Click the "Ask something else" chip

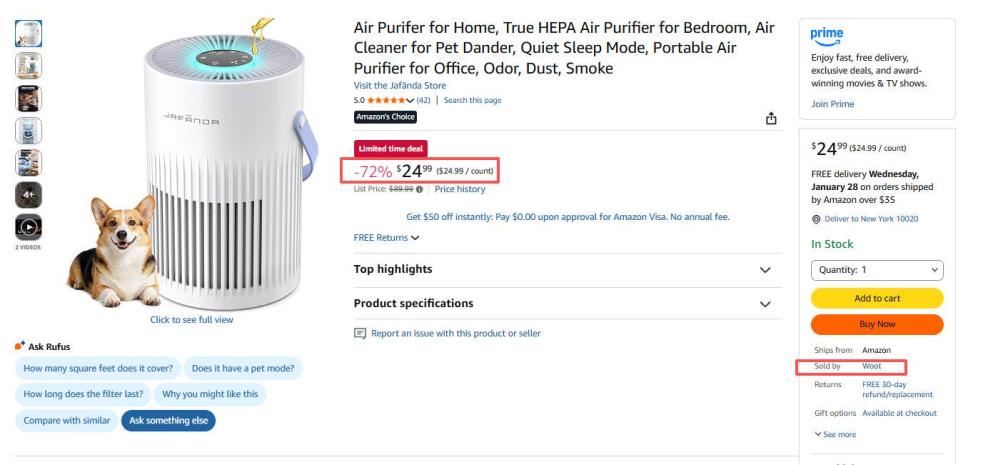(x=168, y=420)
